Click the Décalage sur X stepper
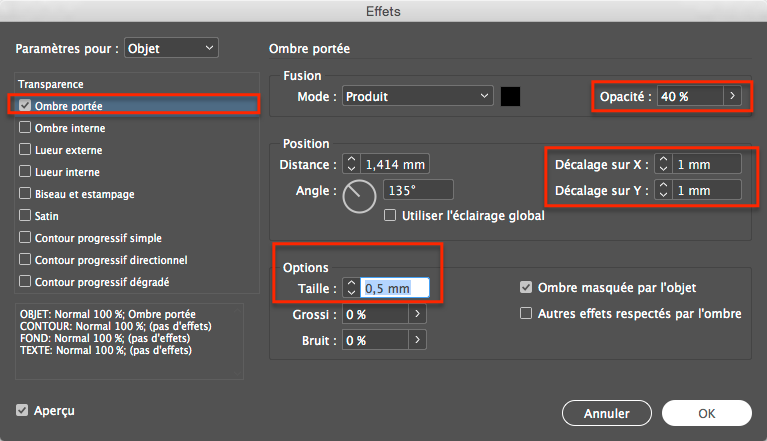The height and width of the screenshot is (441, 767). coord(663,163)
